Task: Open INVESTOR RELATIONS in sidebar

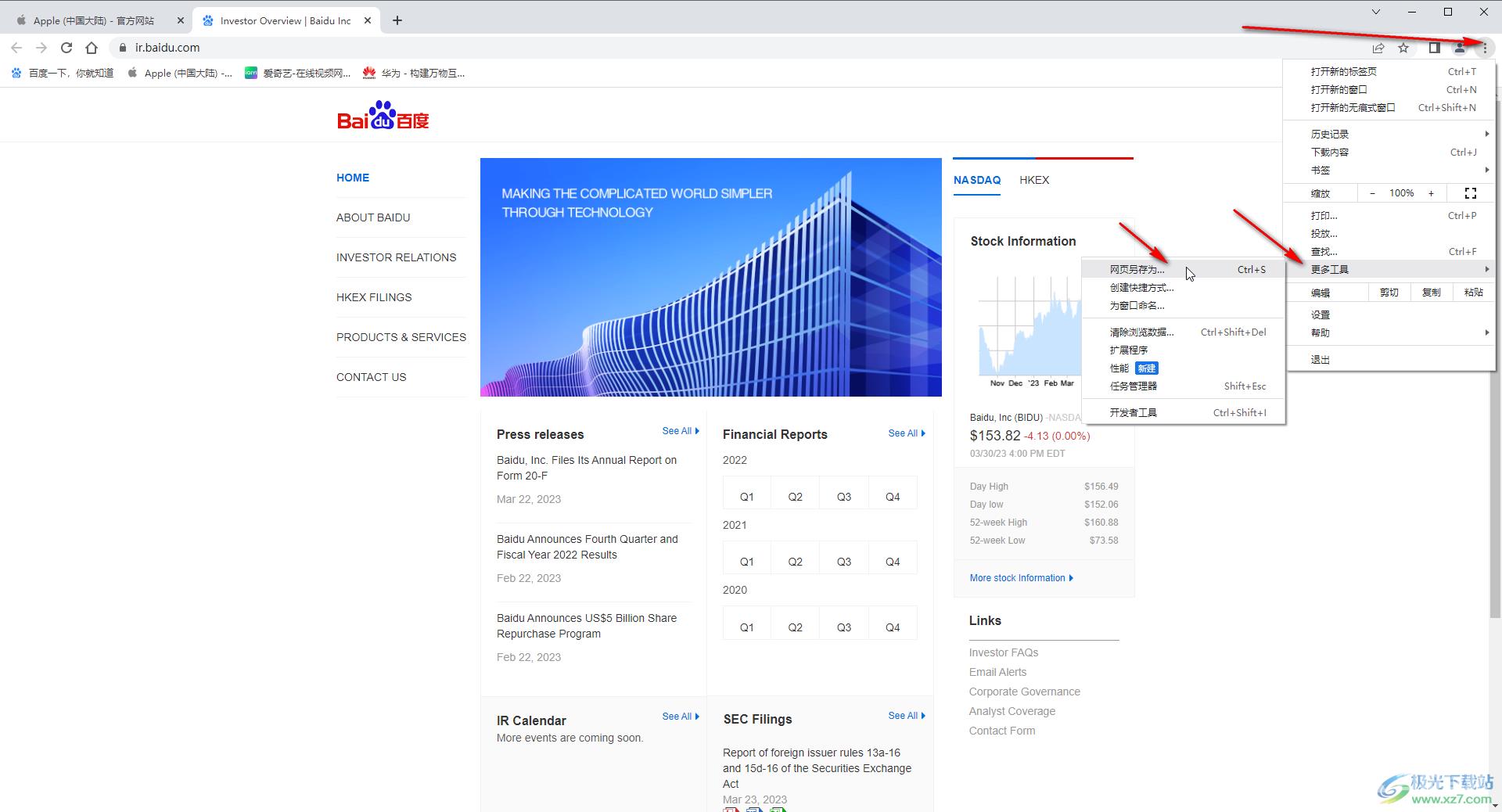Action: (396, 257)
